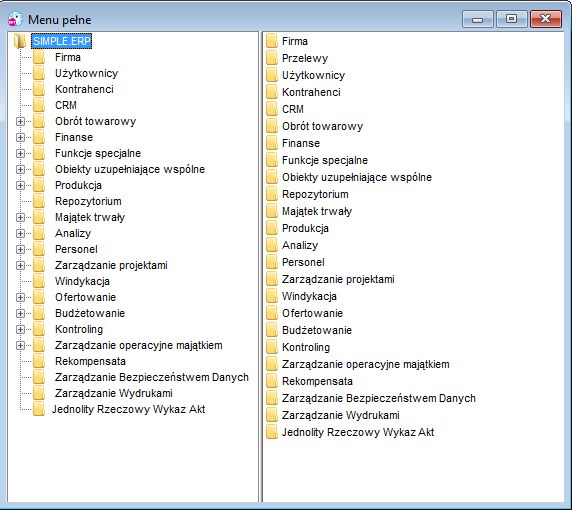Screen dimensions: 572x510
Task: Expand the Obrót towarowy tree node
Action: click(20, 121)
